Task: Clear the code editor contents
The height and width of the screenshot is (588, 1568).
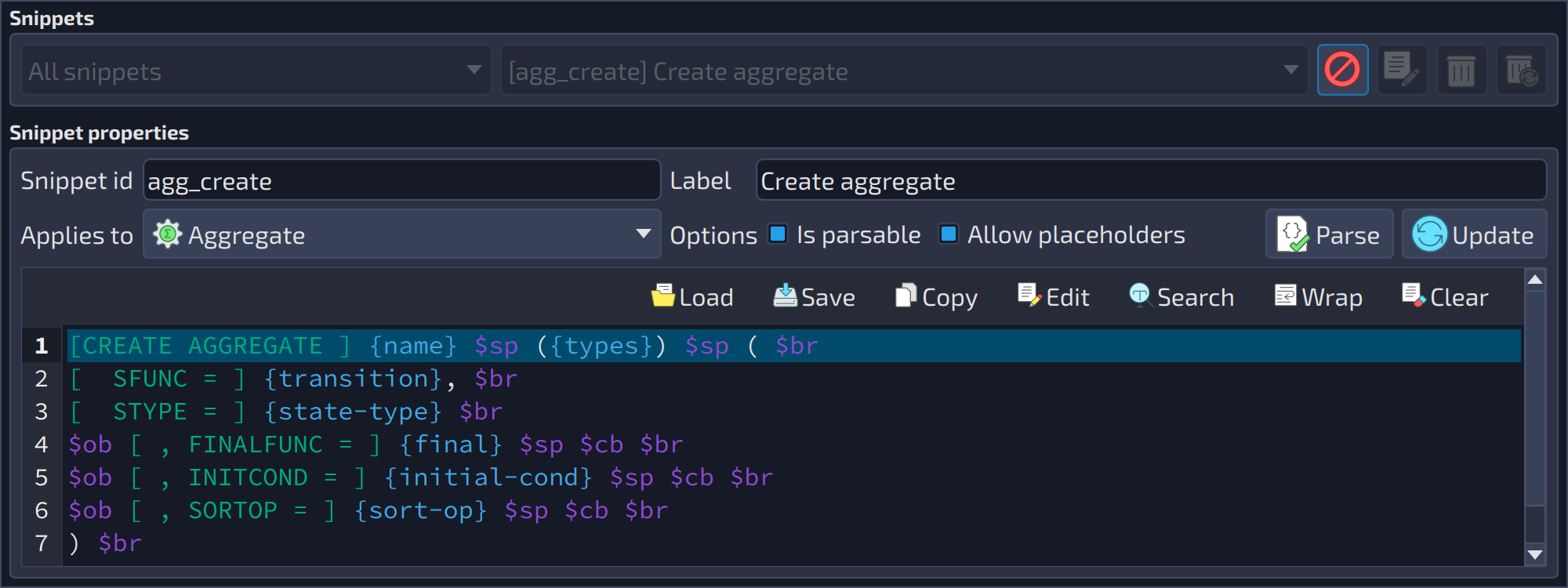Action: tap(1444, 297)
